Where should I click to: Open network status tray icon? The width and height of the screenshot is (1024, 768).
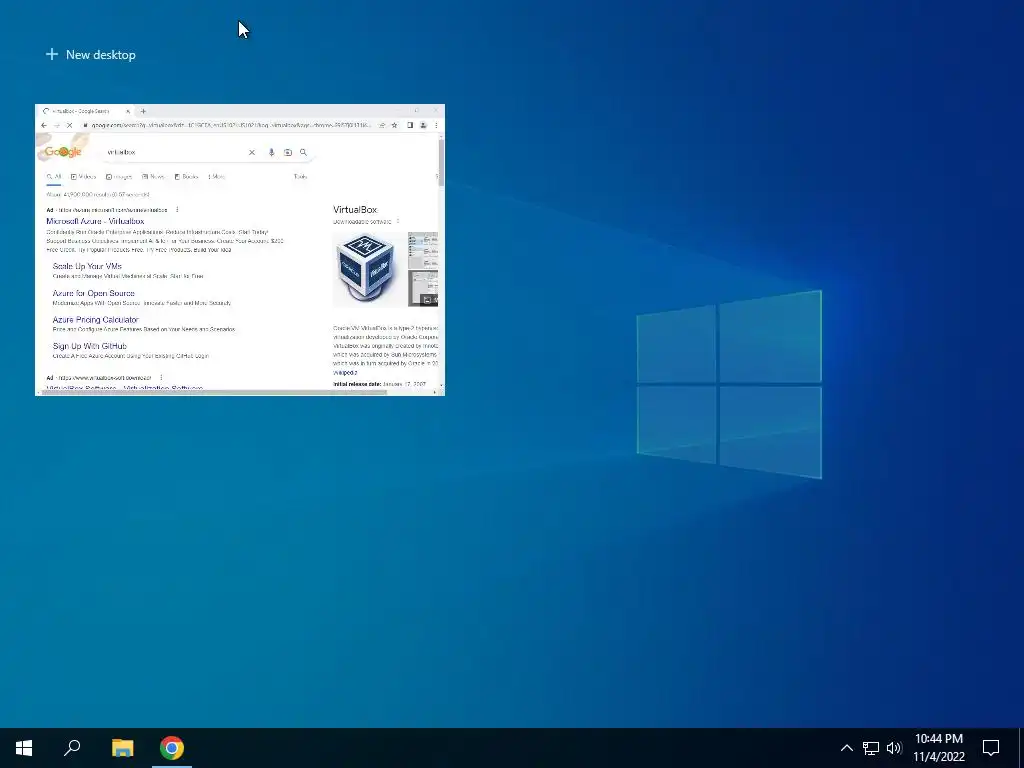(871, 748)
